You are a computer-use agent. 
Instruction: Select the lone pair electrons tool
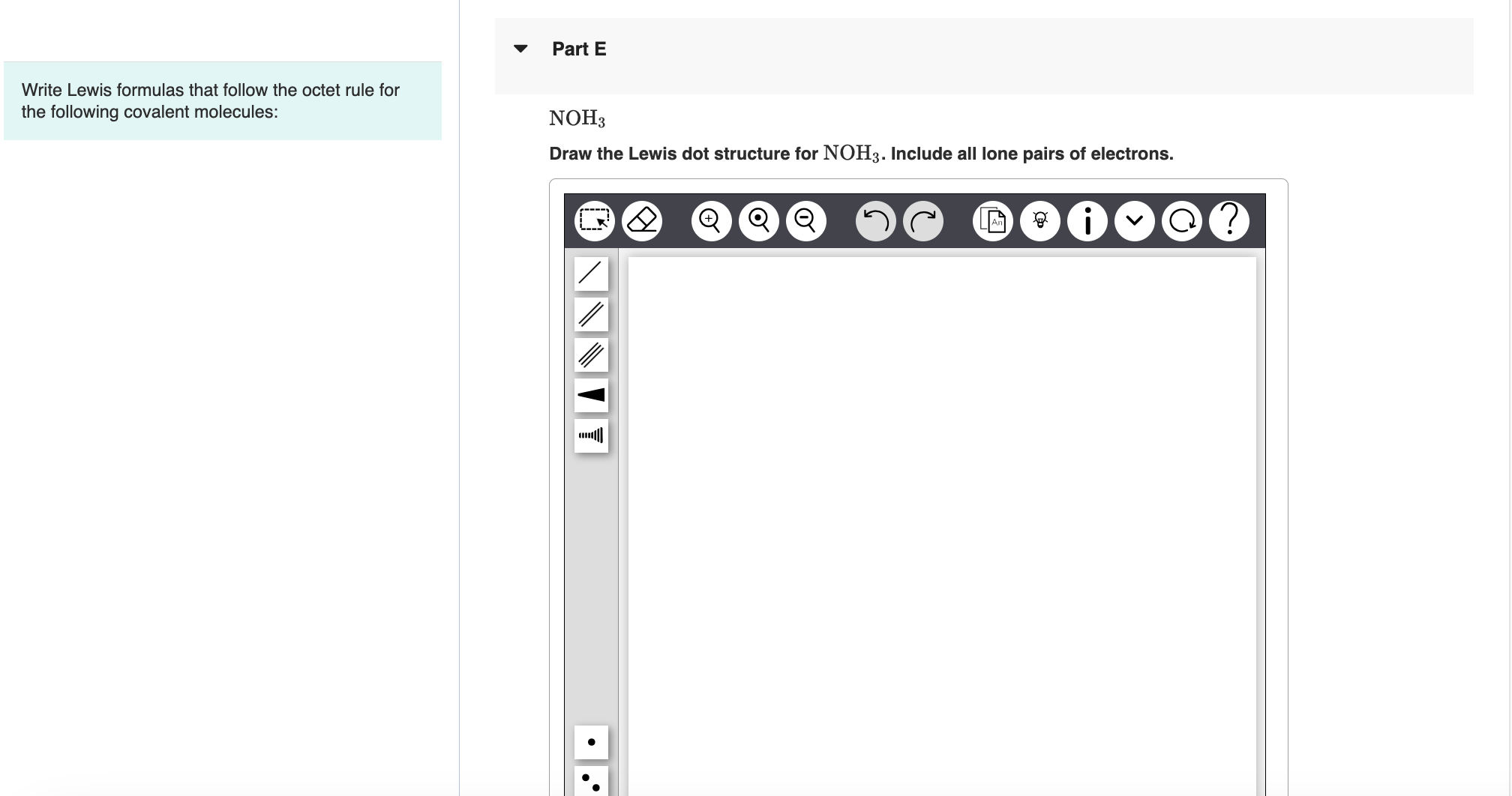point(591,783)
